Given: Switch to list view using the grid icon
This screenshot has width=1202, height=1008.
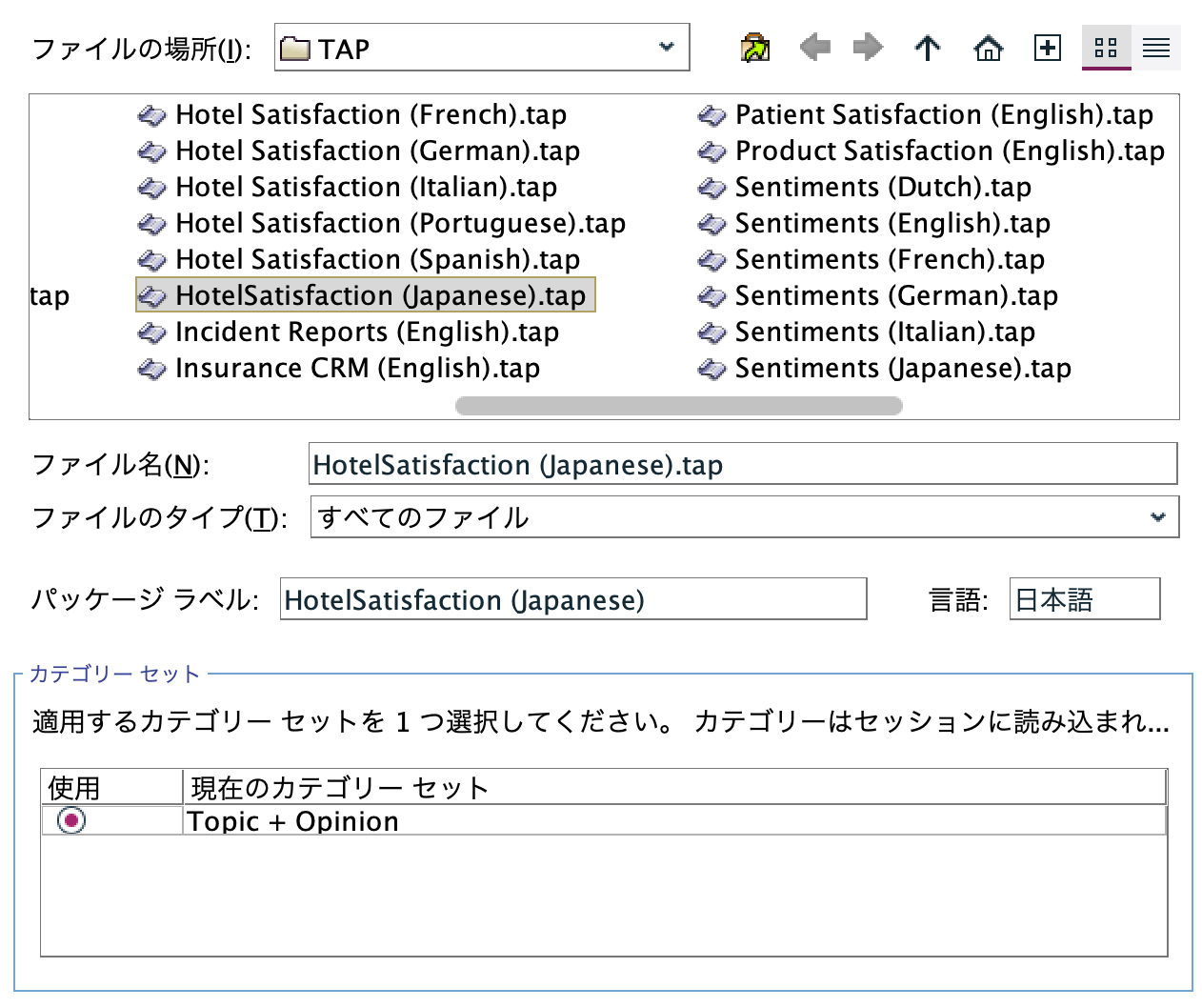Looking at the screenshot, I should point(1106,47).
